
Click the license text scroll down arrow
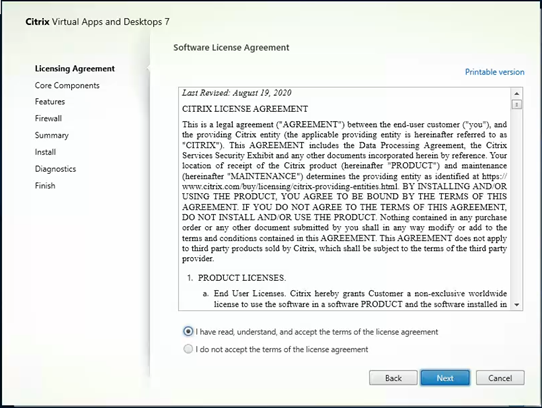[x=516, y=305]
